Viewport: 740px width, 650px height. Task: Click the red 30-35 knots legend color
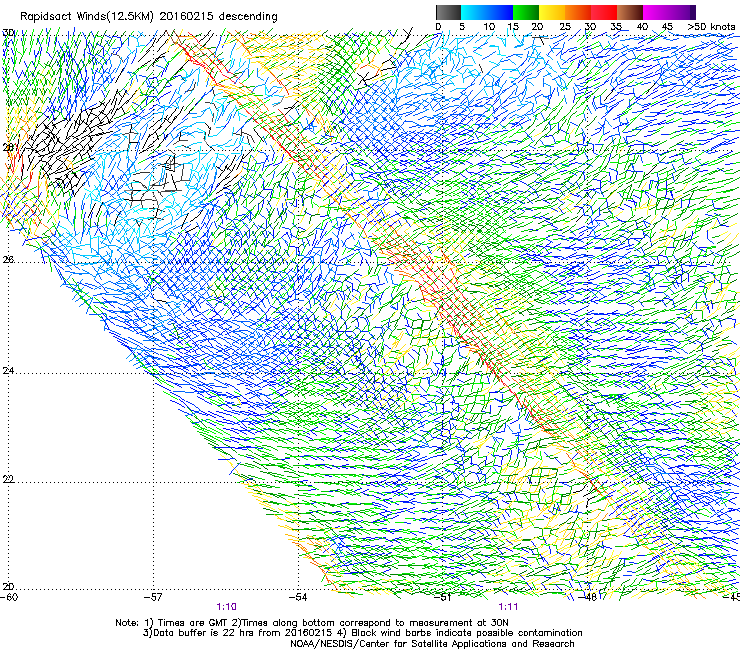coord(604,12)
